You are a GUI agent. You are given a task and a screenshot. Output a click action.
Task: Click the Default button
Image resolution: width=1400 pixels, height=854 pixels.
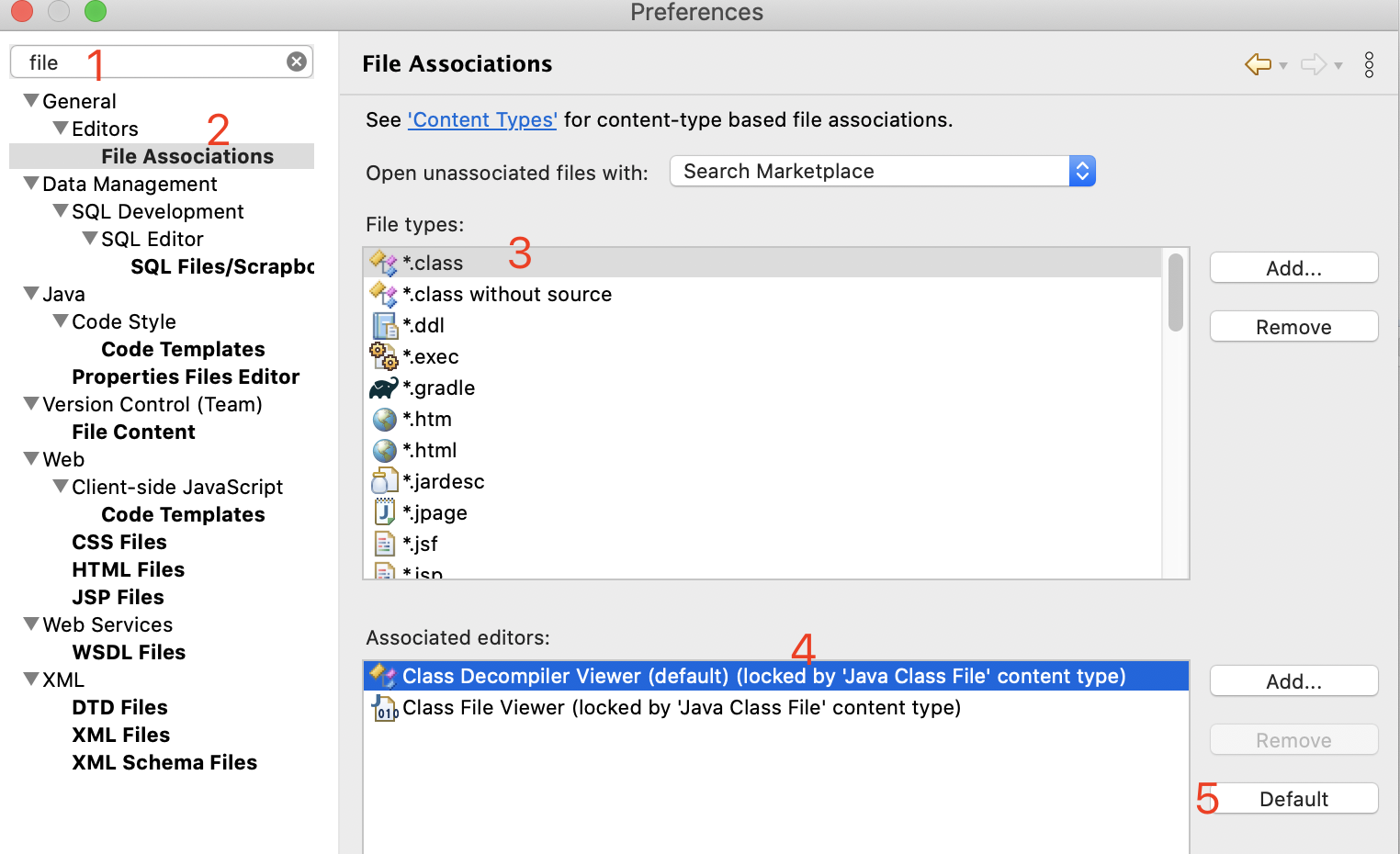1293,798
